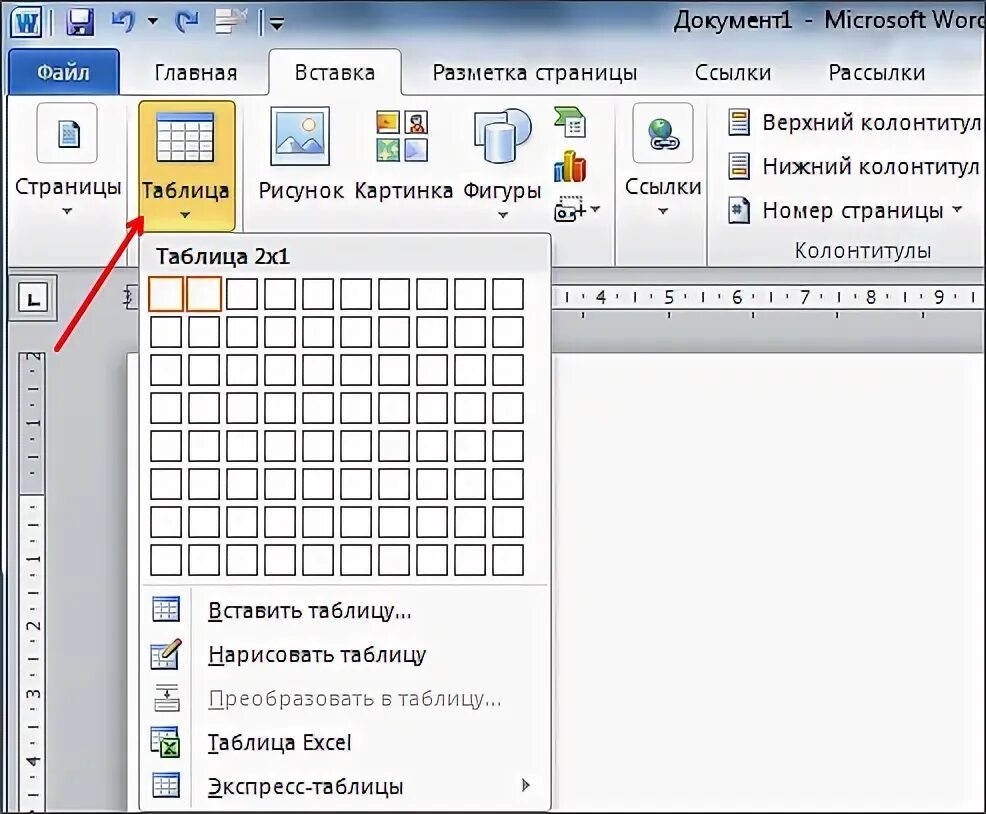The height and width of the screenshot is (814, 986).
Task: Open the Картинка clip art icon
Action: pyautogui.click(x=402, y=136)
